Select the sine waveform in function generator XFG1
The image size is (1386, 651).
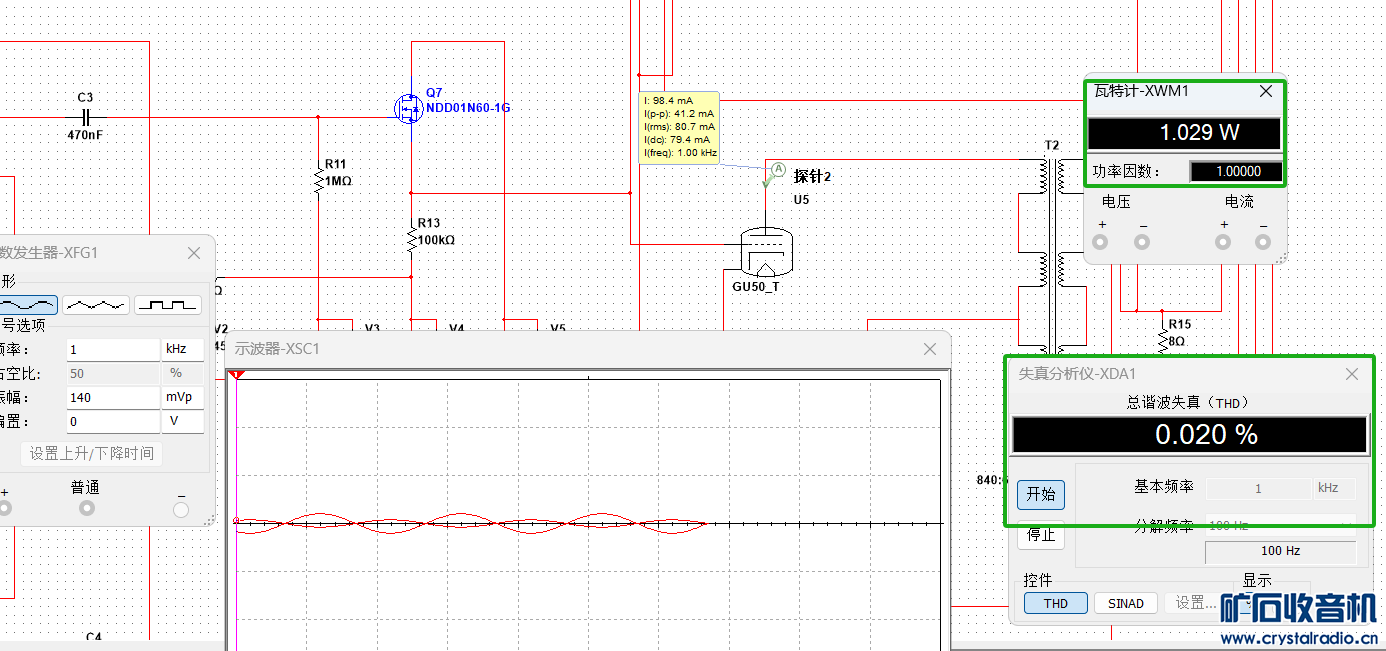click(28, 305)
